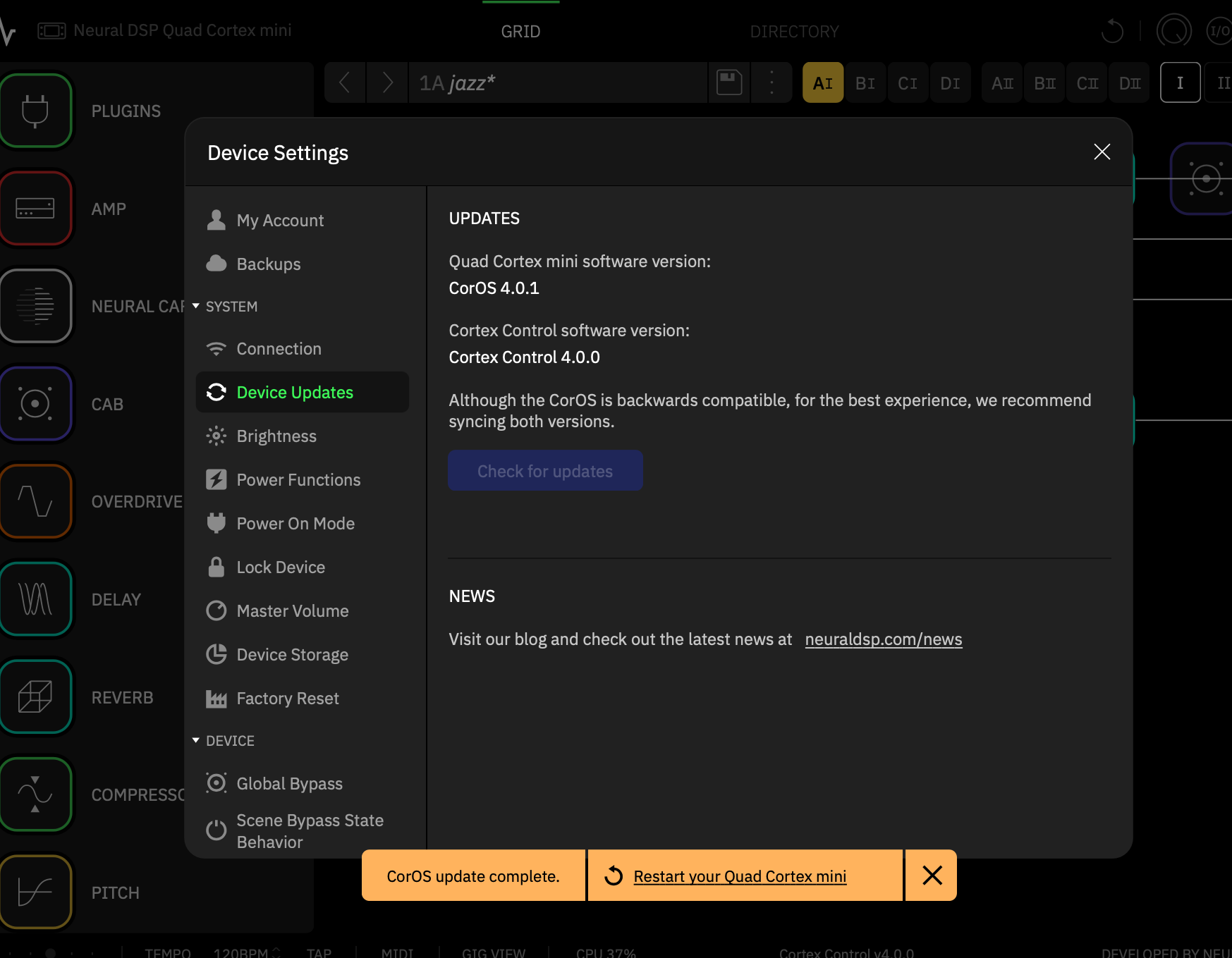Switch to the DIRECTORY tab
Viewport: 1232px width, 958px height.
[x=794, y=32]
